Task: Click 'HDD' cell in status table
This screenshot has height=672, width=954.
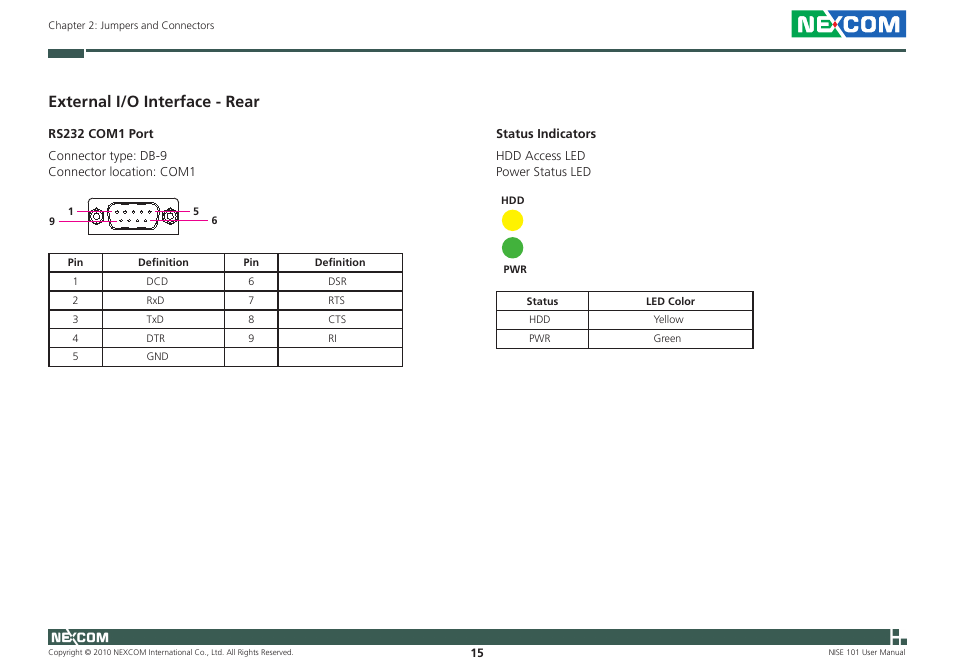Action: coord(542,320)
